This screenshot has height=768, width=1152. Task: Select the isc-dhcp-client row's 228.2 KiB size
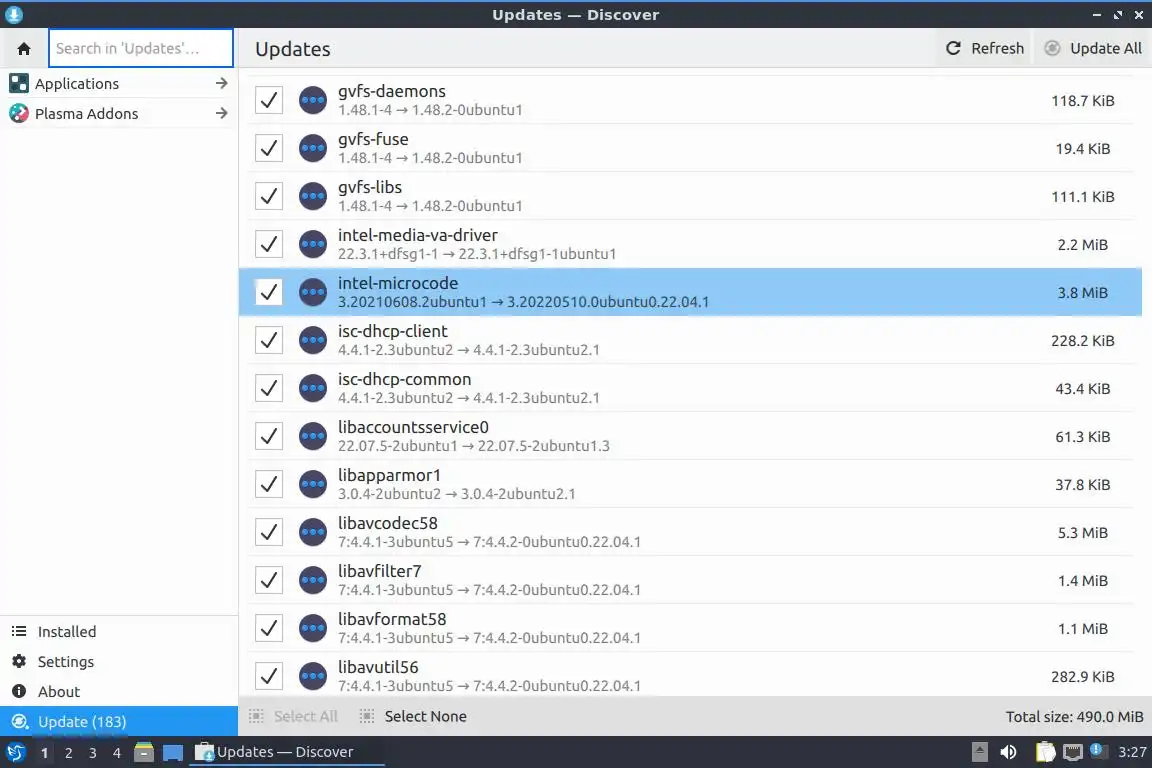1082,341
